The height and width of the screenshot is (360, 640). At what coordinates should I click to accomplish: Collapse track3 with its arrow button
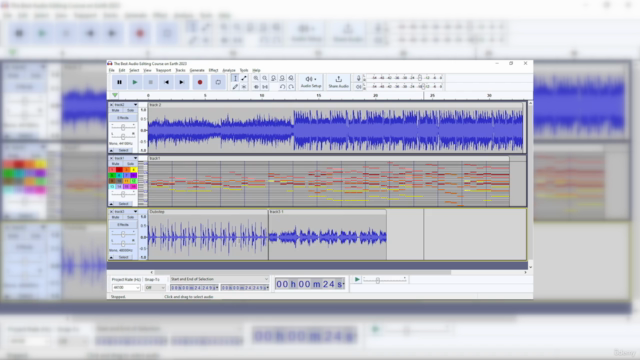click(x=111, y=257)
